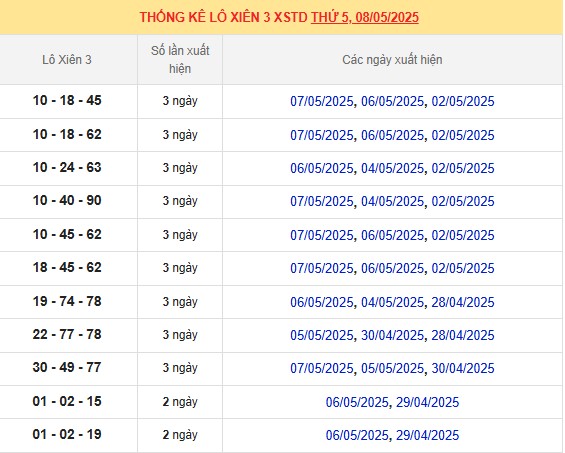The height and width of the screenshot is (453, 565).
Task: Open 02/05/2025 in the 18 - 45 - 62 row
Action: pos(463,268)
